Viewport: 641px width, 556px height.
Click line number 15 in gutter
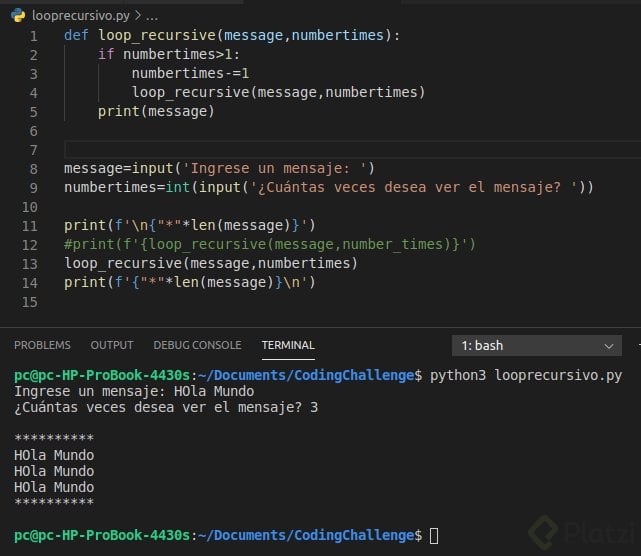[29, 302]
